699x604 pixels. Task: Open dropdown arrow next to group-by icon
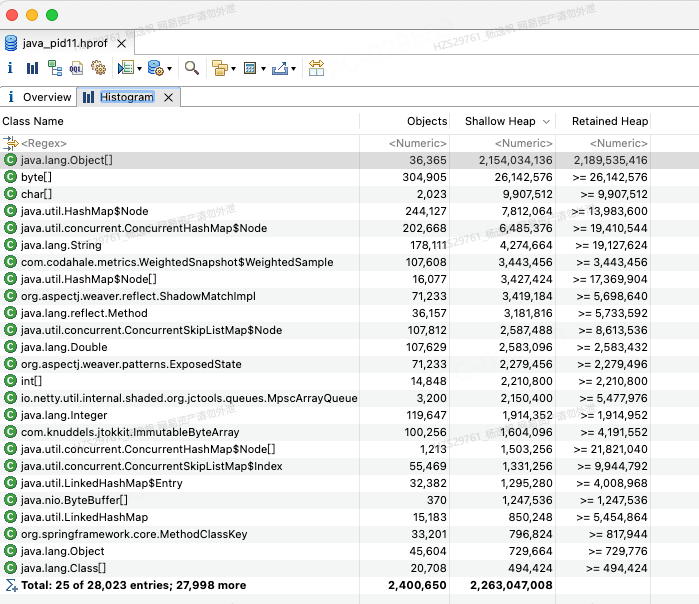233,69
